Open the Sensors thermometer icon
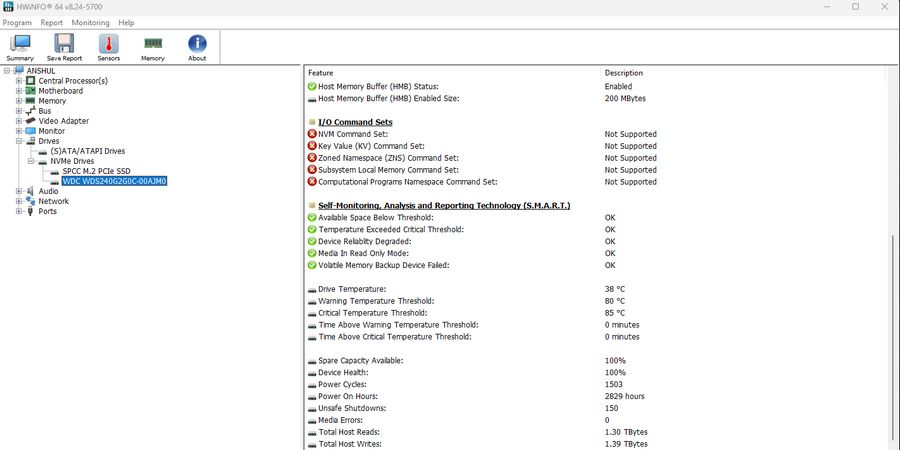The width and height of the screenshot is (900, 450). [x=108, y=46]
